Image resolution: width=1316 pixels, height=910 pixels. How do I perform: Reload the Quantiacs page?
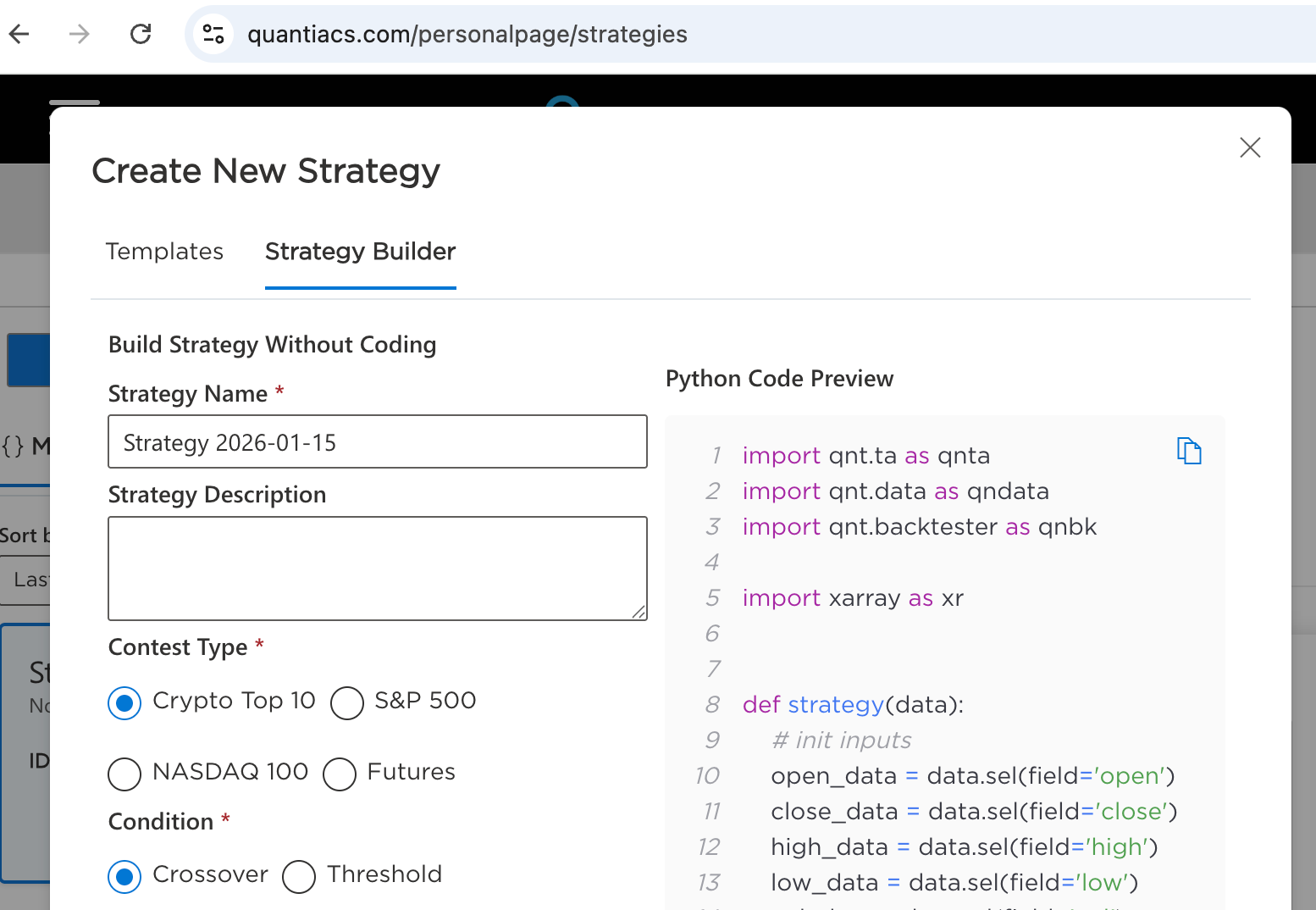coord(141,34)
